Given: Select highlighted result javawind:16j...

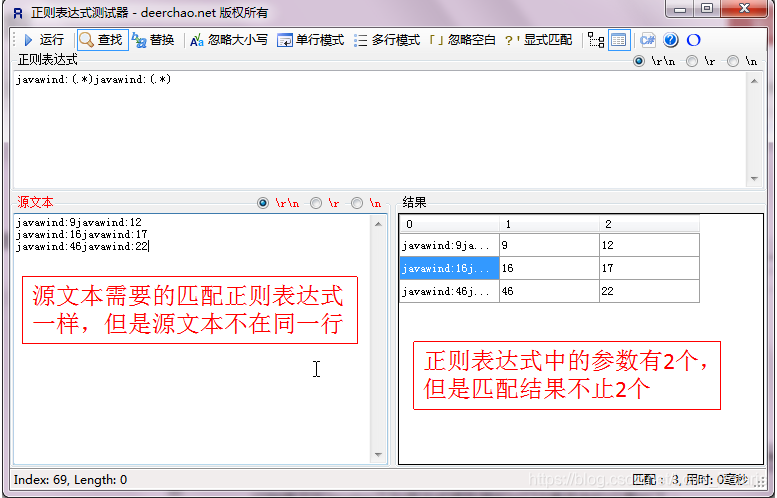Looking at the screenshot, I should pyautogui.click(x=449, y=268).
